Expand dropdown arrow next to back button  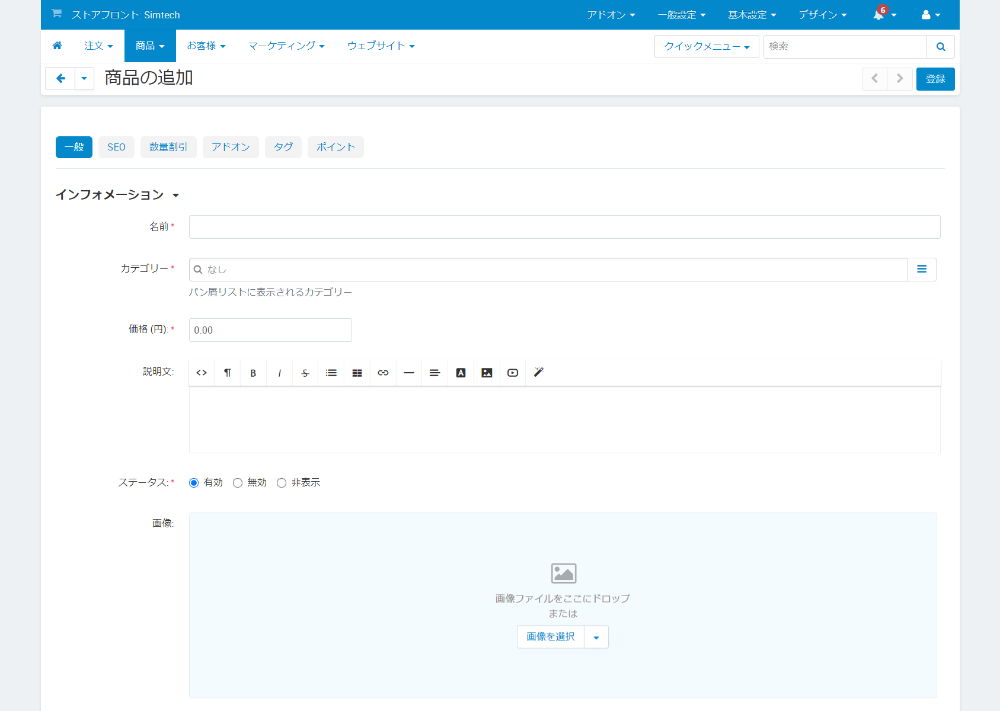[x=84, y=78]
